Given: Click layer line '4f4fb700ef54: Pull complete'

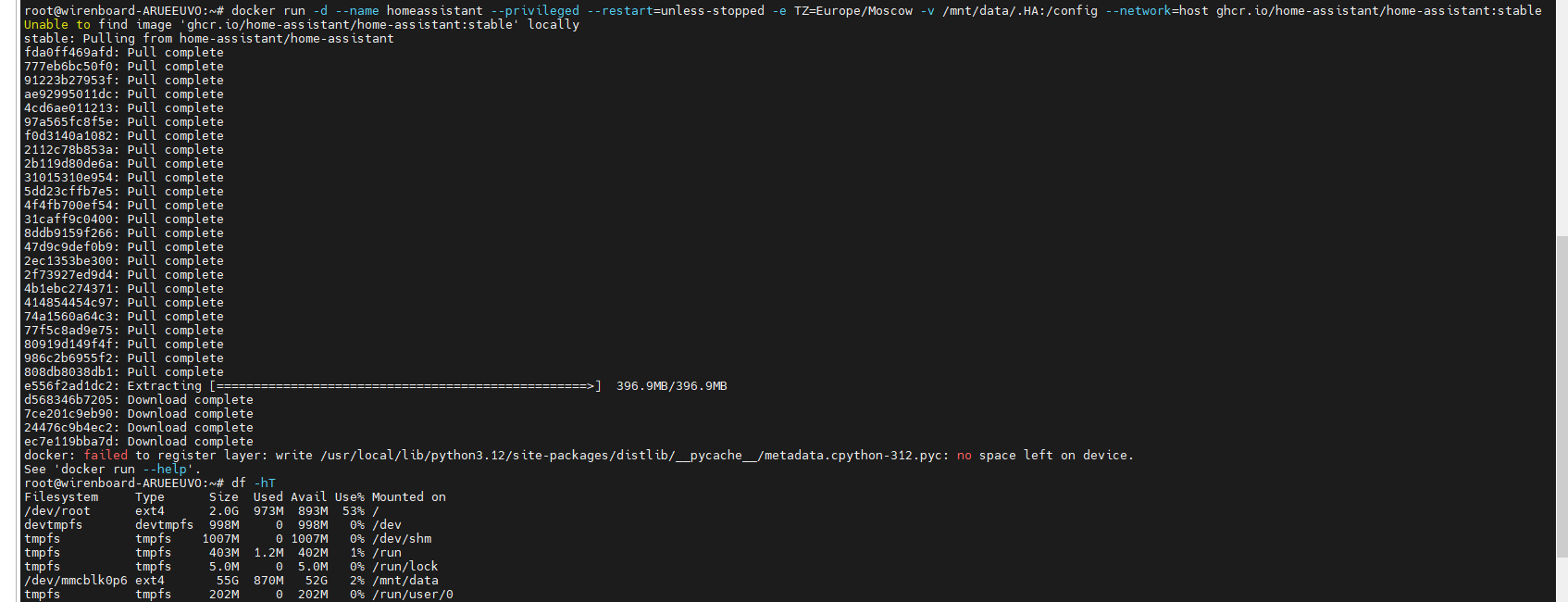Looking at the screenshot, I should [124, 206].
